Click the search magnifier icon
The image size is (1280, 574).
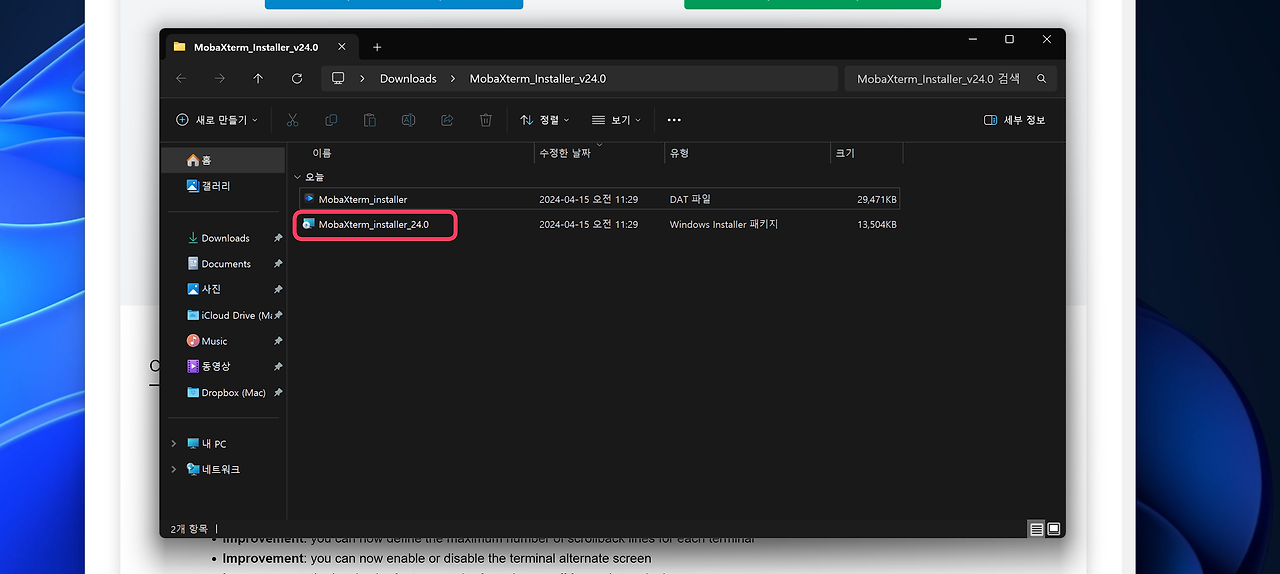1041,78
